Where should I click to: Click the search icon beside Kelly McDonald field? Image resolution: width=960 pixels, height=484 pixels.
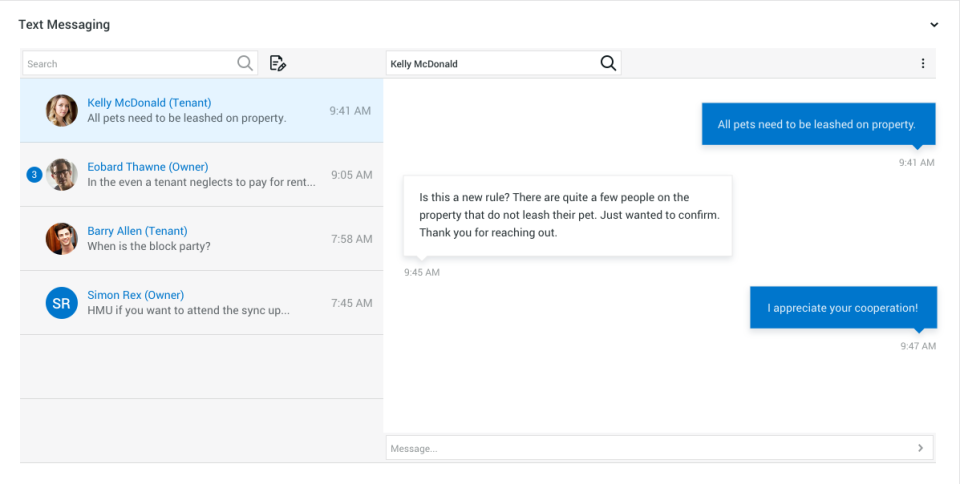[x=608, y=63]
